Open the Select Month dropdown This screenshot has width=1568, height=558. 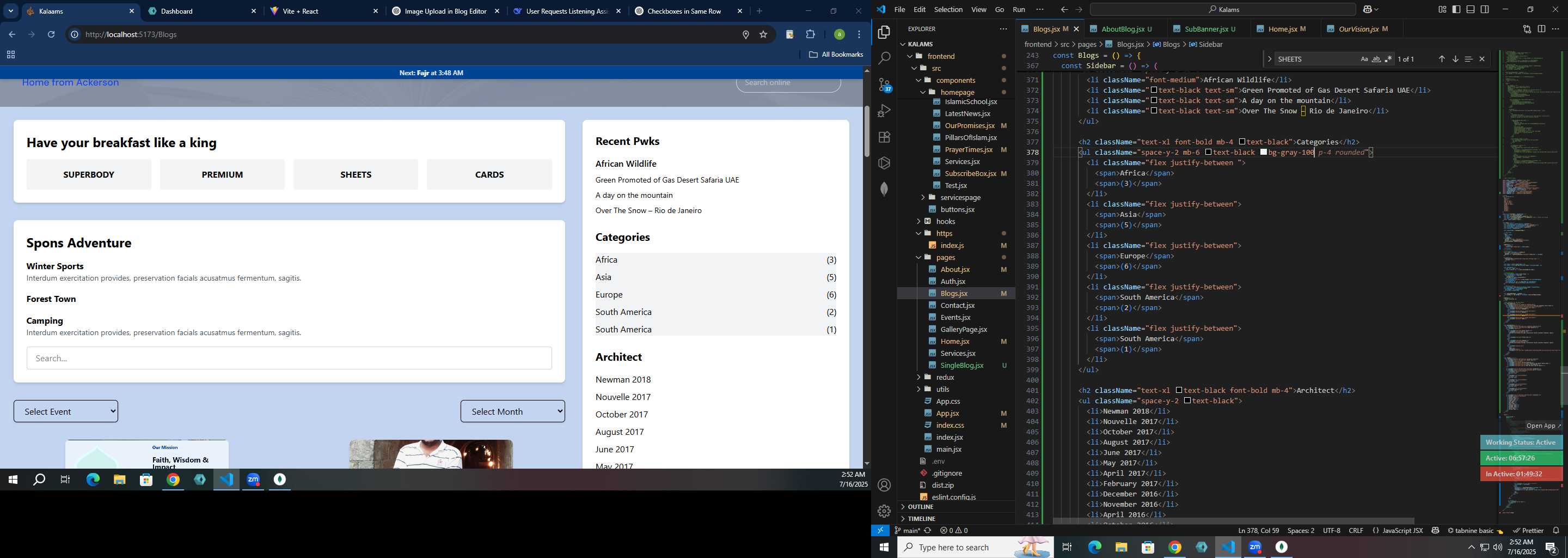click(x=512, y=411)
